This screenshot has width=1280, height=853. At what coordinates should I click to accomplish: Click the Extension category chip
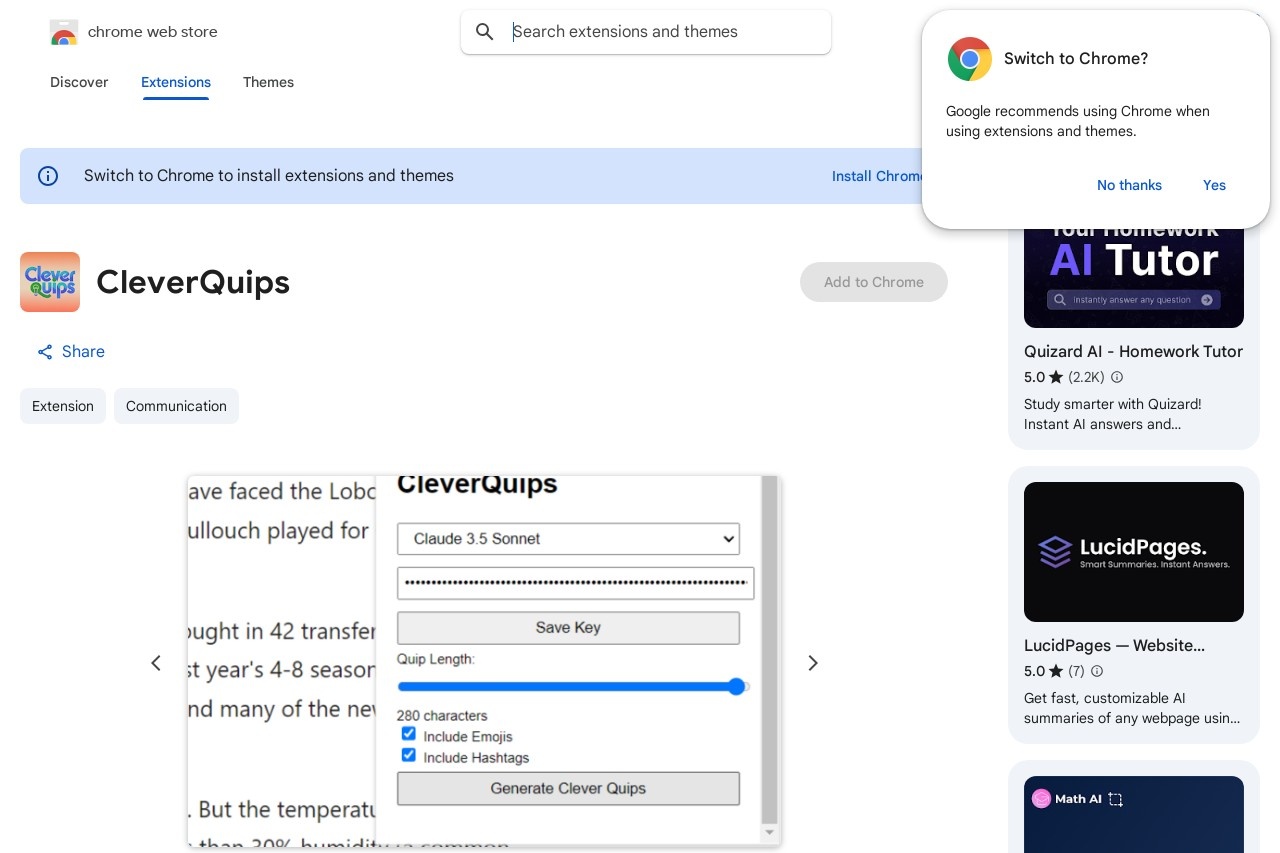point(63,406)
